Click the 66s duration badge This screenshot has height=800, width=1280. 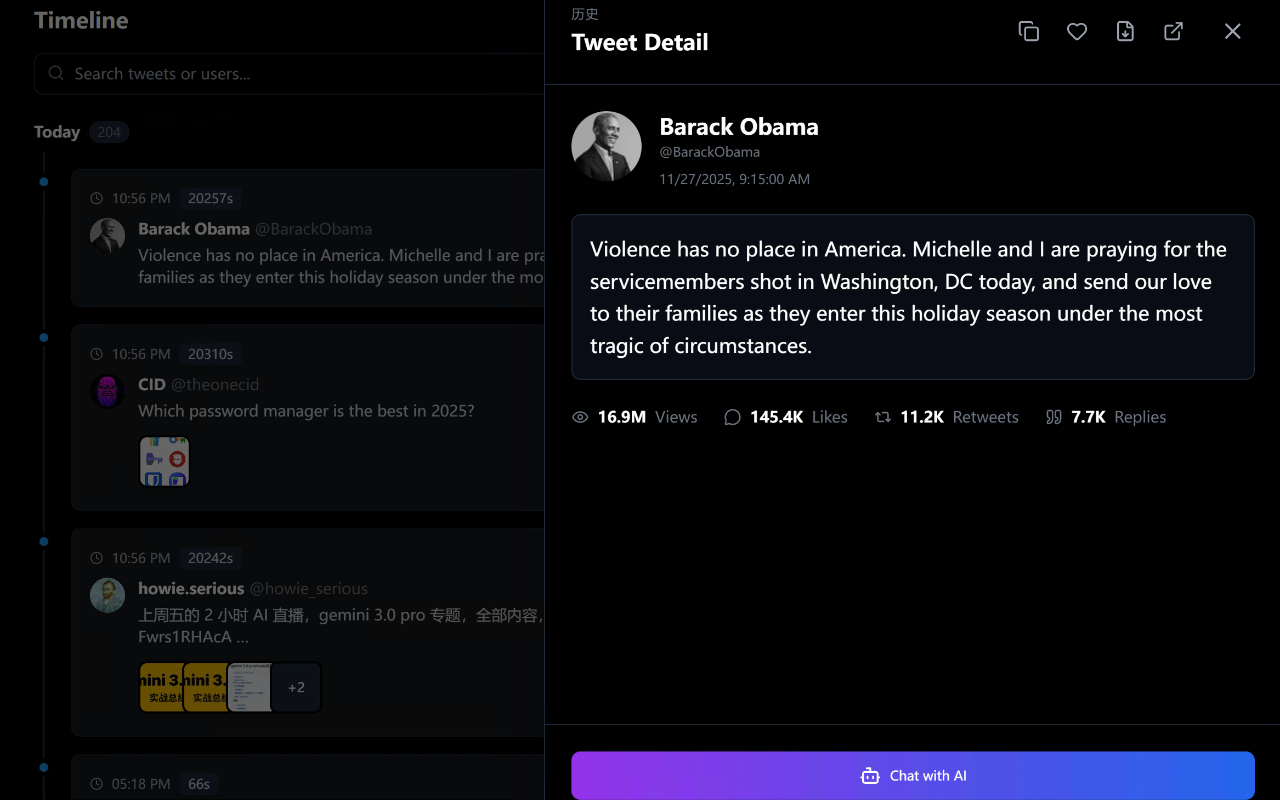(x=200, y=784)
